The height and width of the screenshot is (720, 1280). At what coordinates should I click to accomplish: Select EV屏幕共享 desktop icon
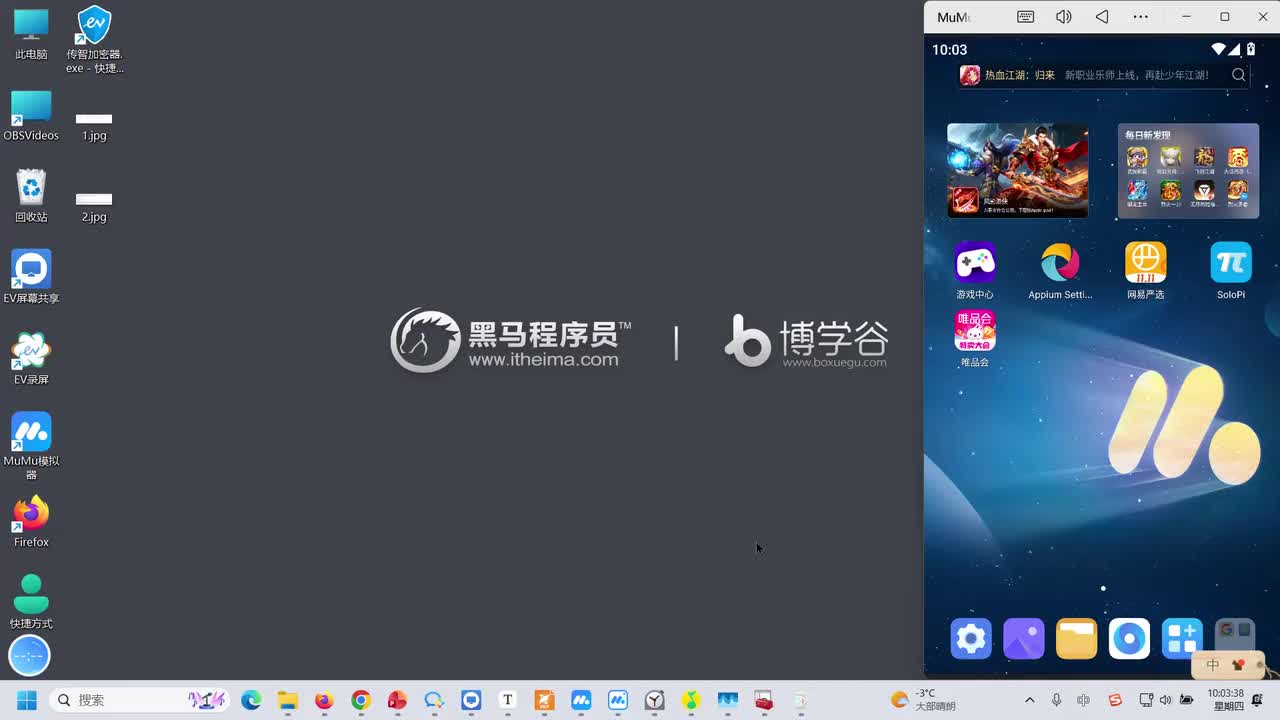31,277
